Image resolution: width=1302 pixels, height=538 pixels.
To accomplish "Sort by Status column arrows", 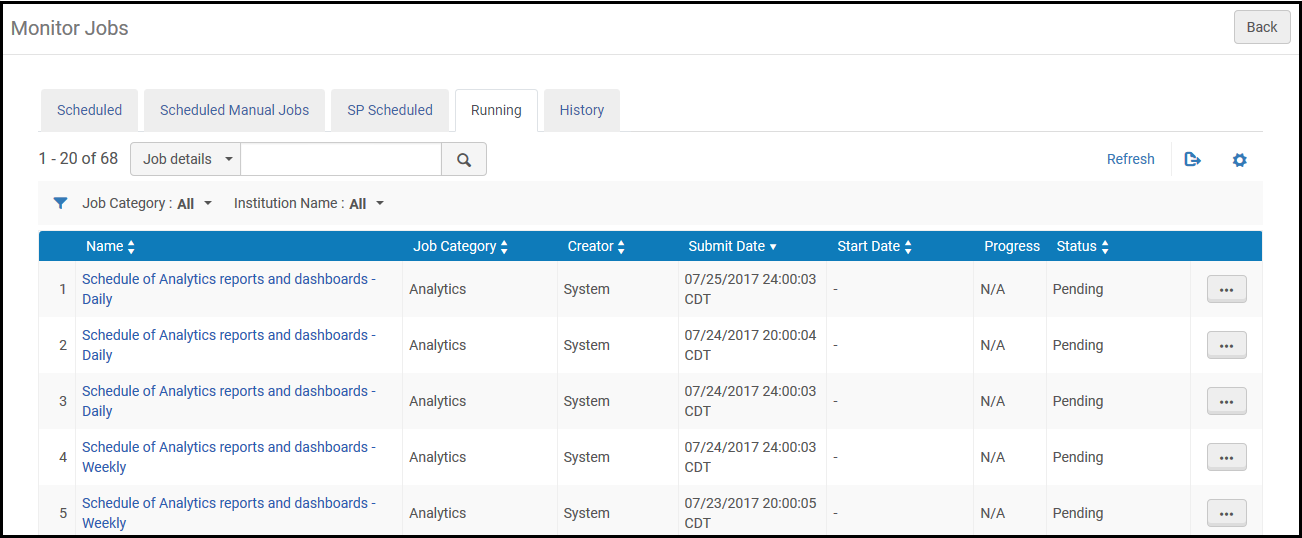I will tap(1104, 247).
